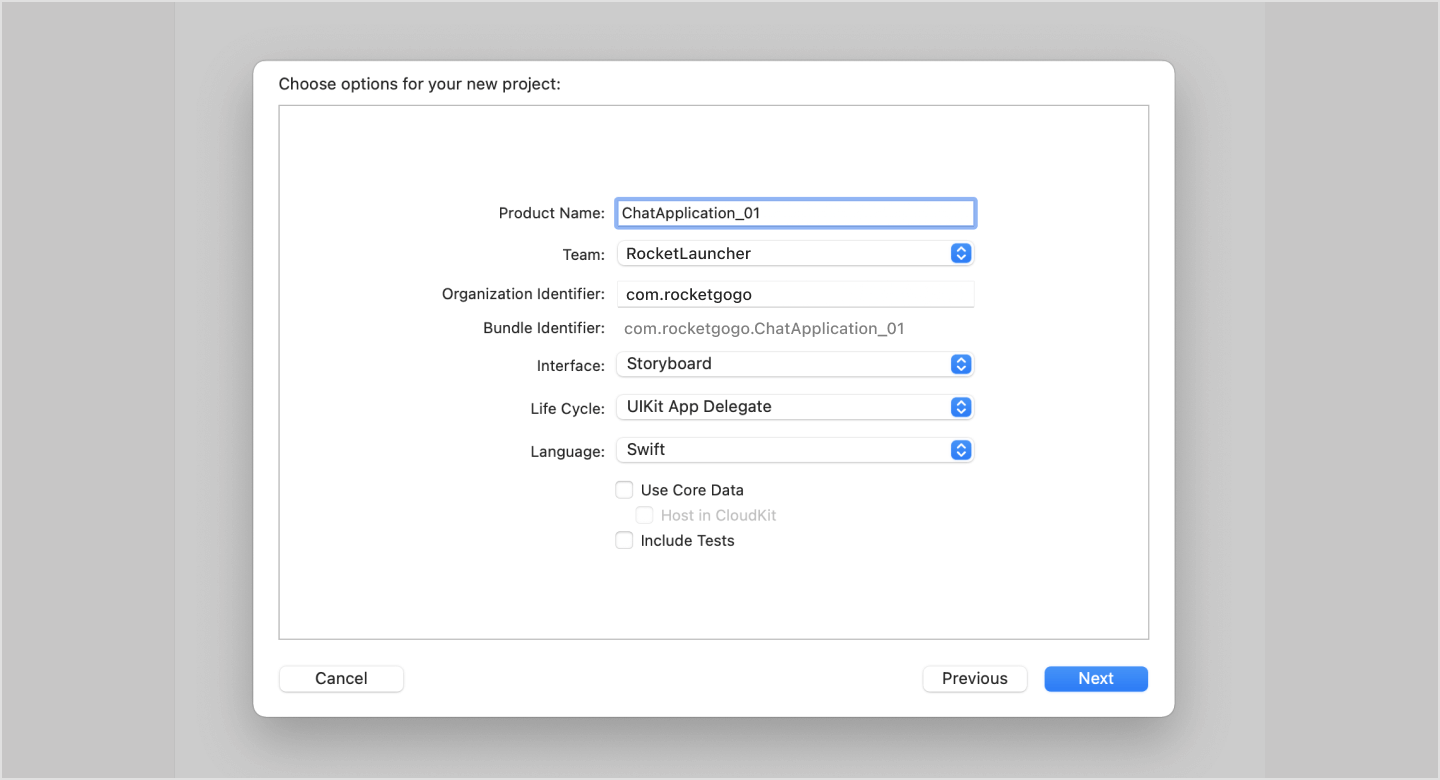Viewport: 1440px width, 780px height.
Task: Open the Life Cycle dropdown showing UIKit App Delegate
Action: pyautogui.click(x=790, y=407)
